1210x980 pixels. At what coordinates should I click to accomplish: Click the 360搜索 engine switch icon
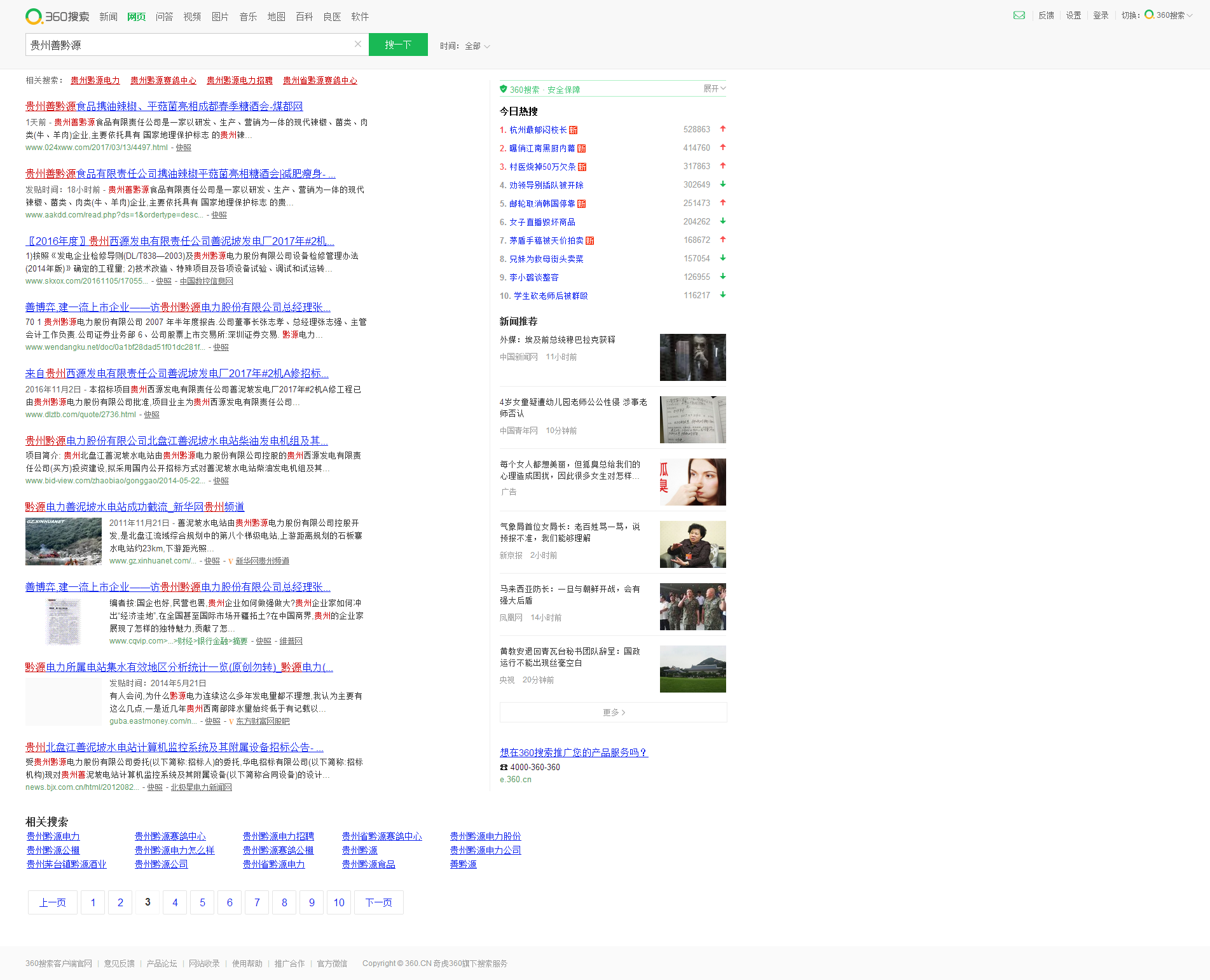[x=1149, y=15]
